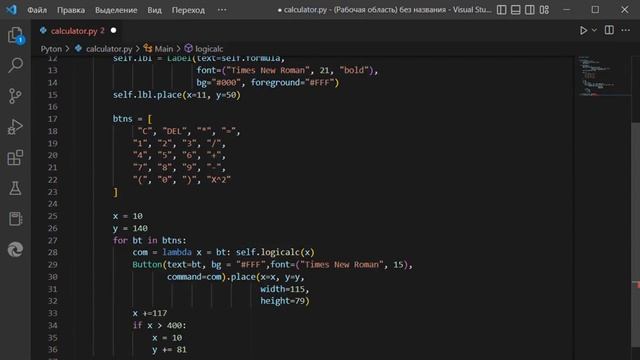
Task: Click "y = 140" on line 26
Action: click(130, 228)
